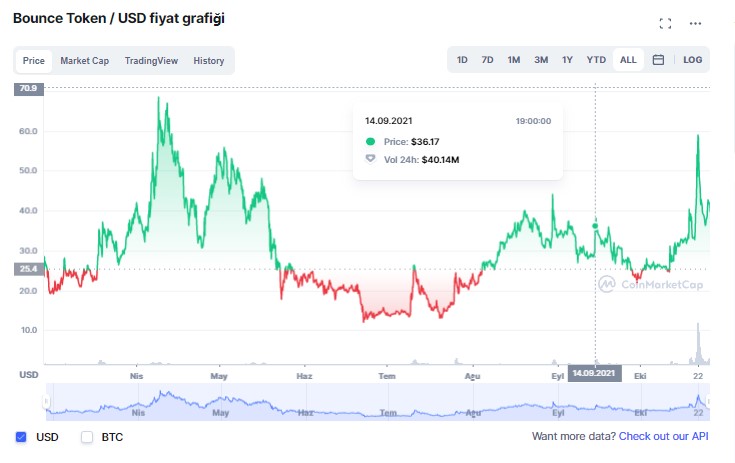The image size is (735, 463).
Task: Click the 19:00:00 tooltip time
Action: [x=533, y=121]
